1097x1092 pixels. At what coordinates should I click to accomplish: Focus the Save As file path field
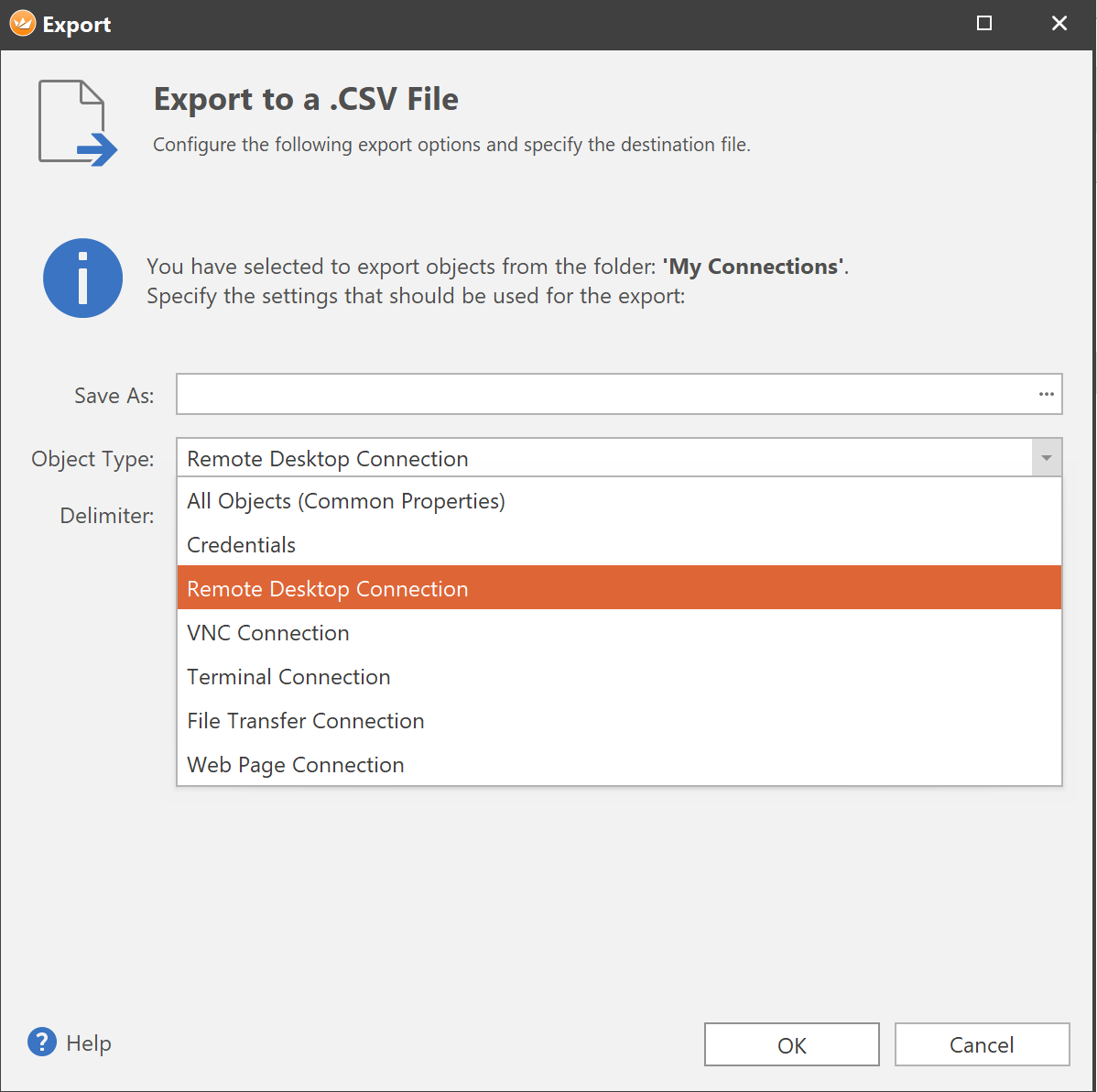[604, 394]
